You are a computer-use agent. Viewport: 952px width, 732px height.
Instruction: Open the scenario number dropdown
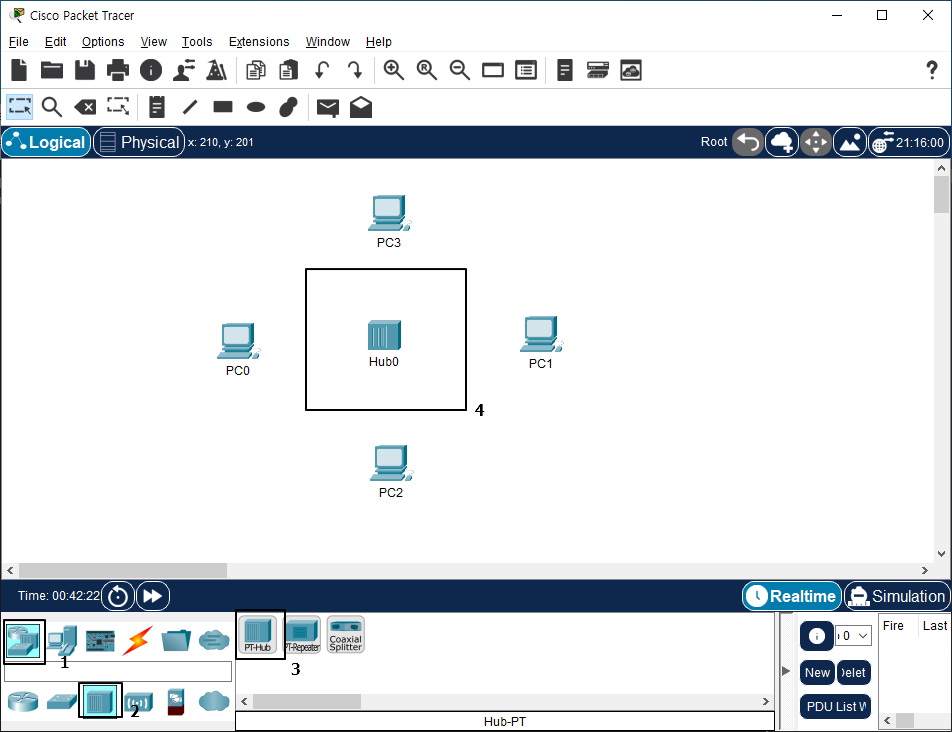854,635
